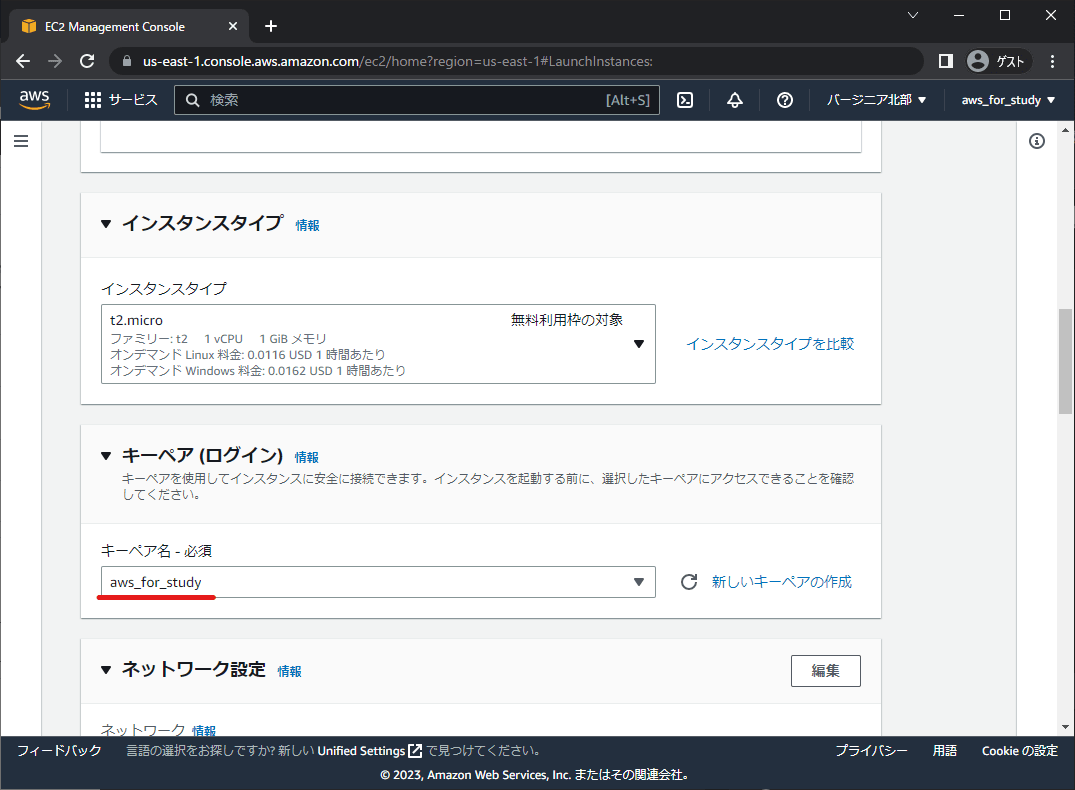Screen dimensions: 1075x790
Task: Open 情報 link next to インスタンスタイプ
Action: (x=307, y=226)
